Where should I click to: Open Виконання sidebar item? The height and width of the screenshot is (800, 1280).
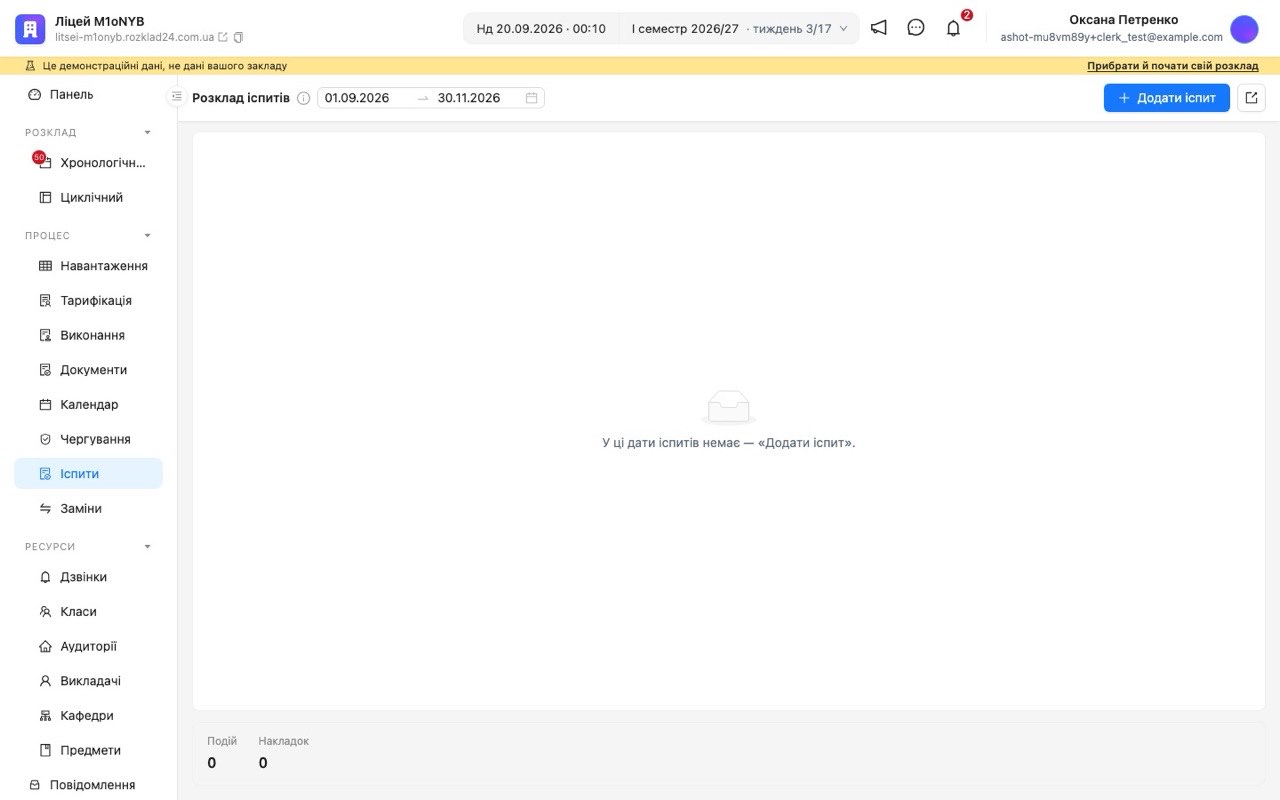coord(89,335)
